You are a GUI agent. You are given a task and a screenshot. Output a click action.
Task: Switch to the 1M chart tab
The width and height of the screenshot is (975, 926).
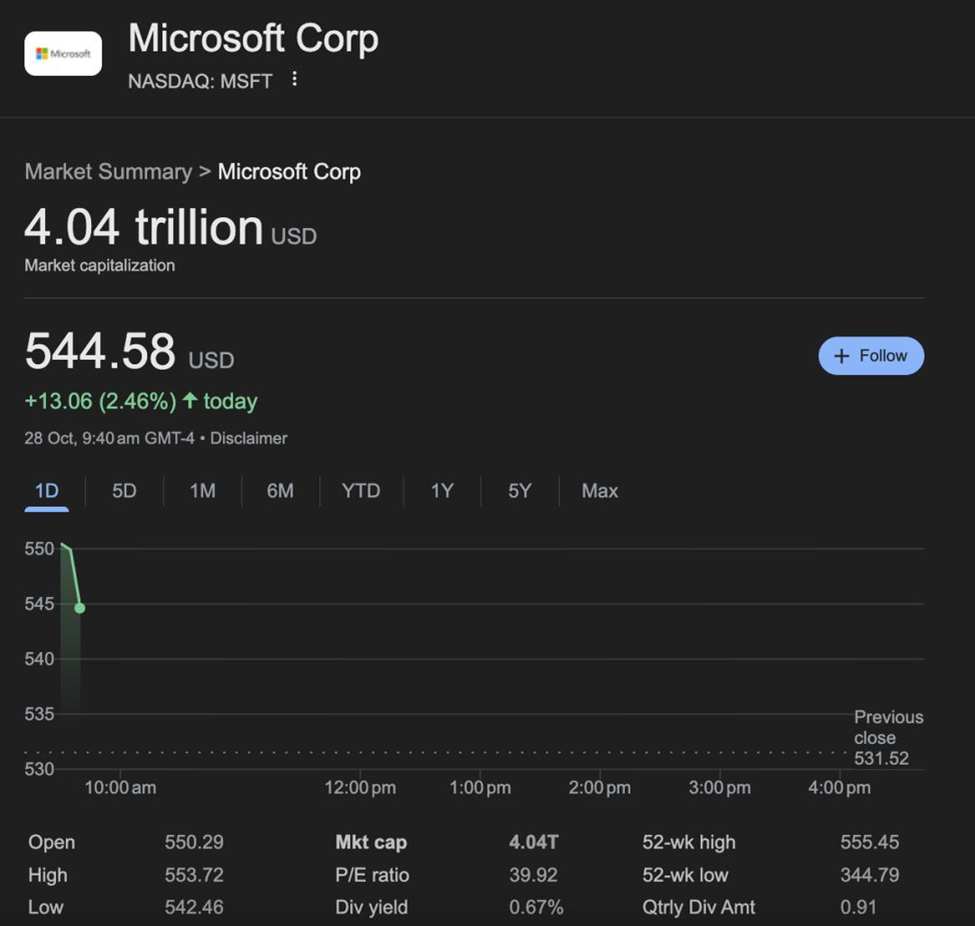(x=202, y=491)
